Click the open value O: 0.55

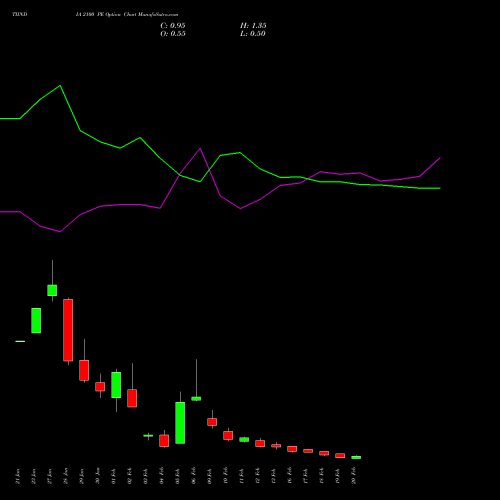click(x=173, y=34)
